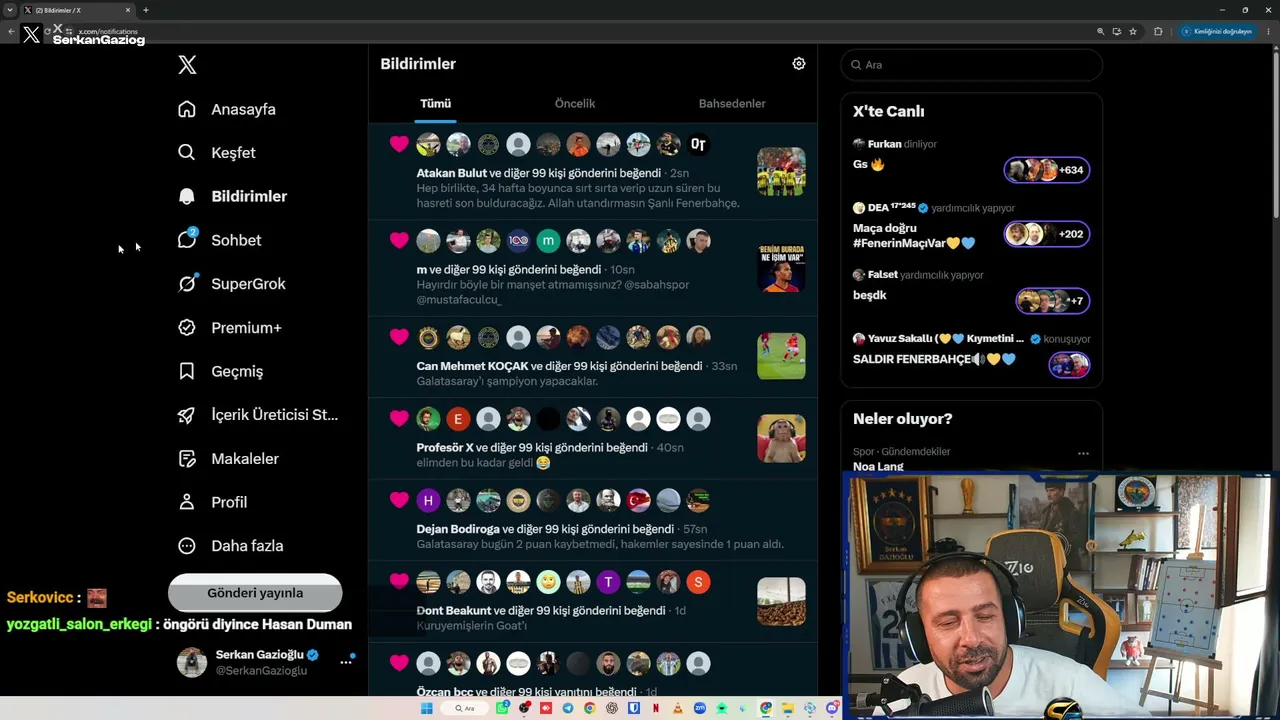The height and width of the screenshot is (720, 1280).
Task: Click the Gönderi yayınla button
Action: 255,593
